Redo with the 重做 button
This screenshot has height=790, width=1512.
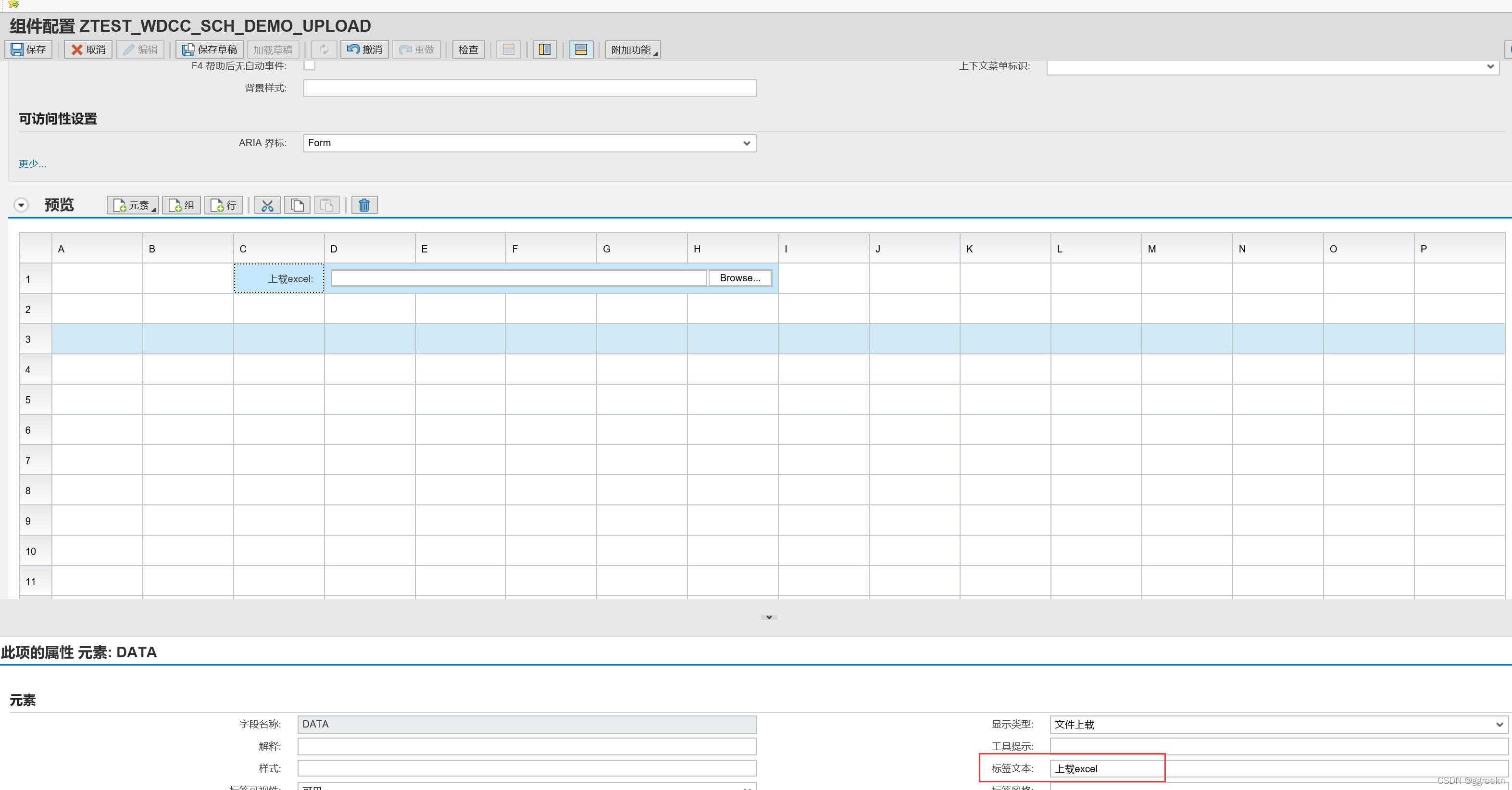click(x=417, y=50)
